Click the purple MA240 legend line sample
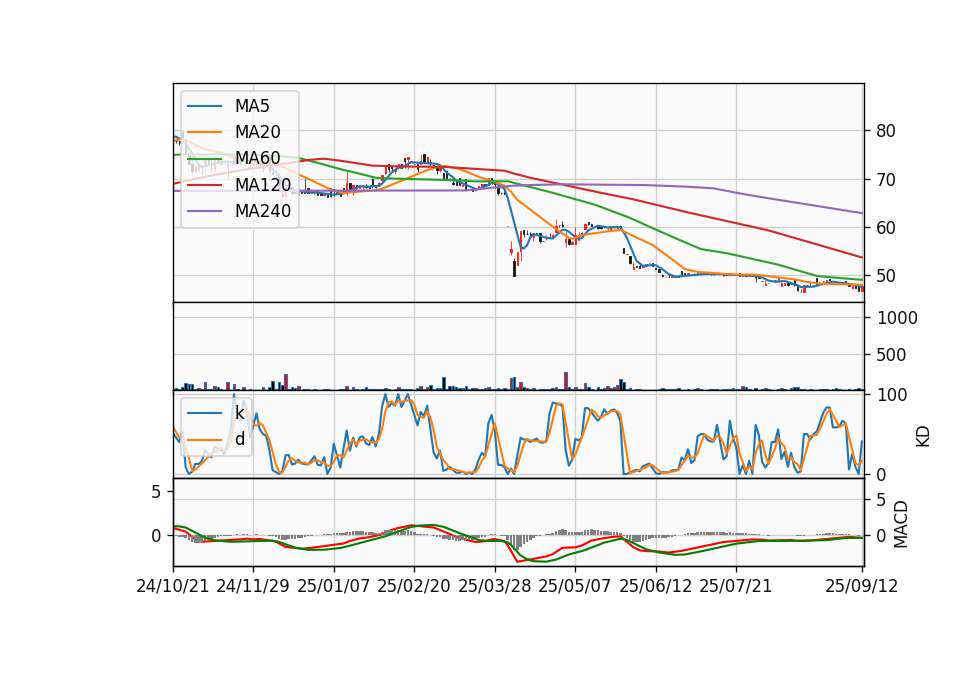Screen dimensions: 960x690 204,211
